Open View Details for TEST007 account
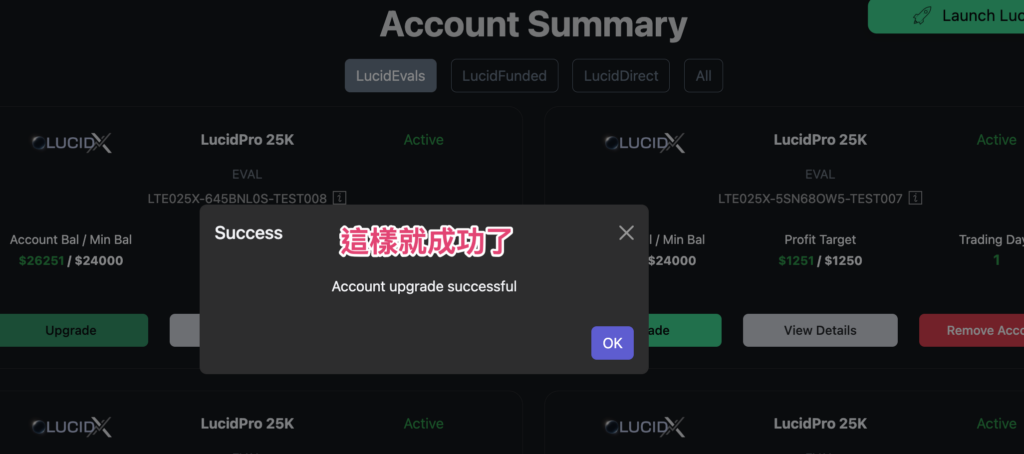Screen dimensions: 1024x454 [820, 331]
